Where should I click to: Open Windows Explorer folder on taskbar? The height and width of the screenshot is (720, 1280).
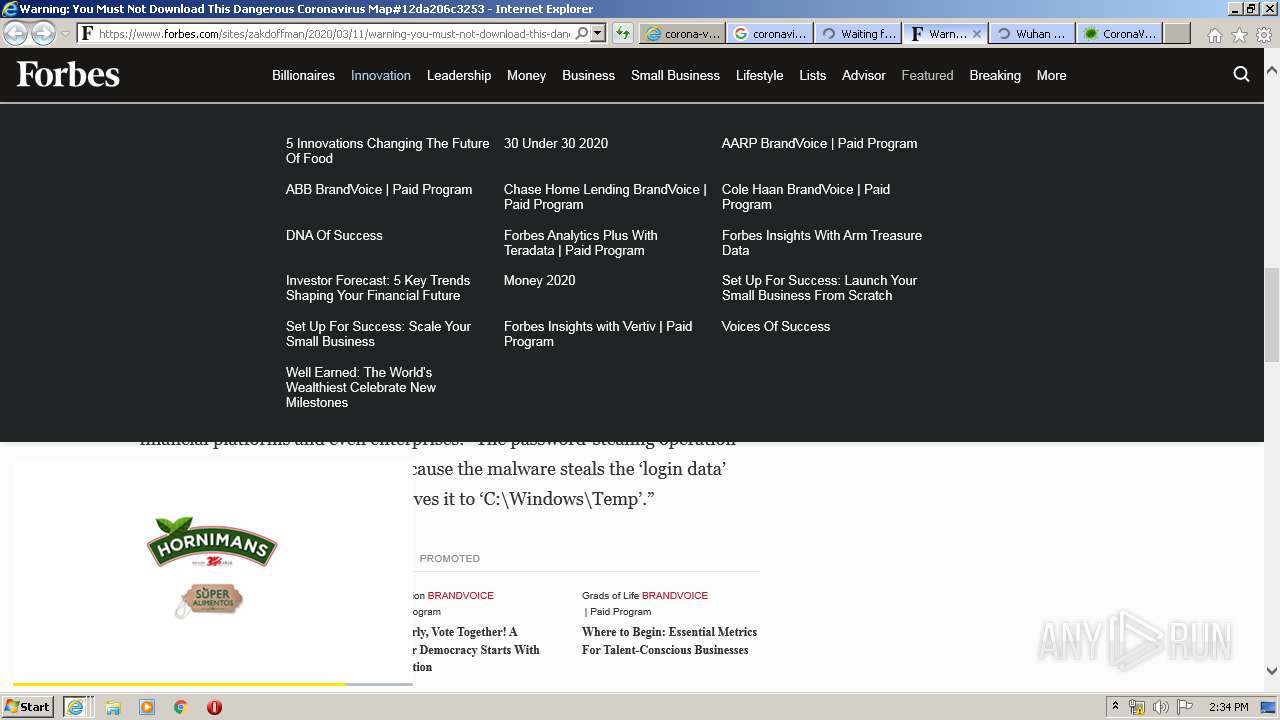tap(113, 707)
